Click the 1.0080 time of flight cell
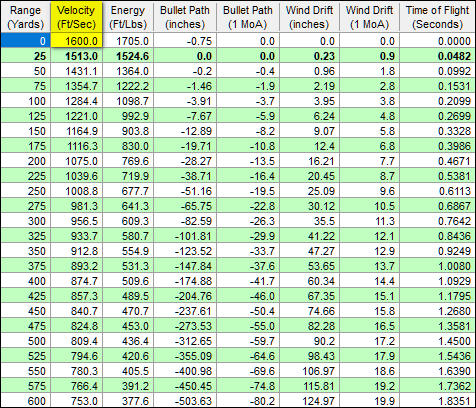476x408 pixels. coord(438,266)
